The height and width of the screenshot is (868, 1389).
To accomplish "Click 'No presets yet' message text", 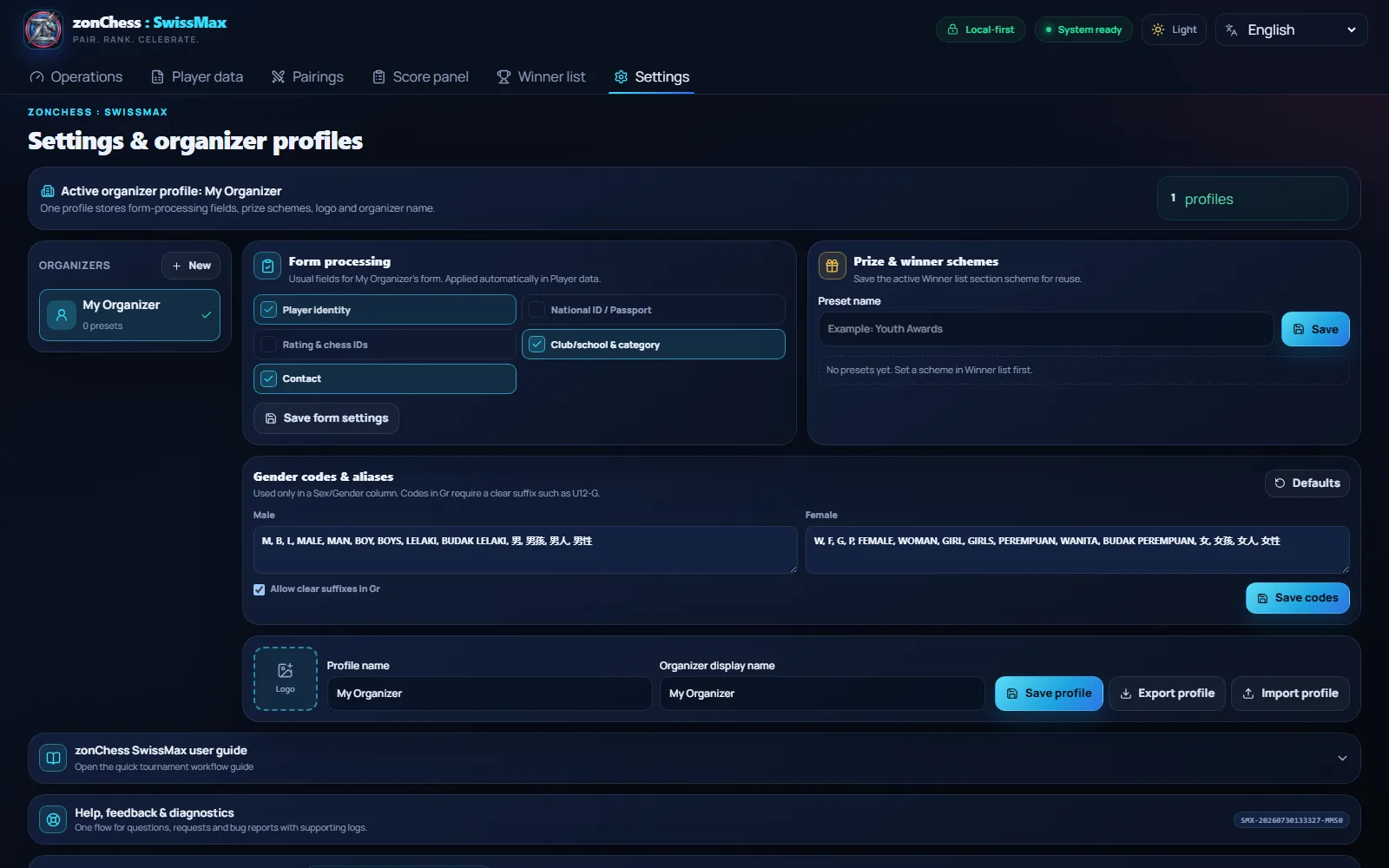I will (x=929, y=370).
